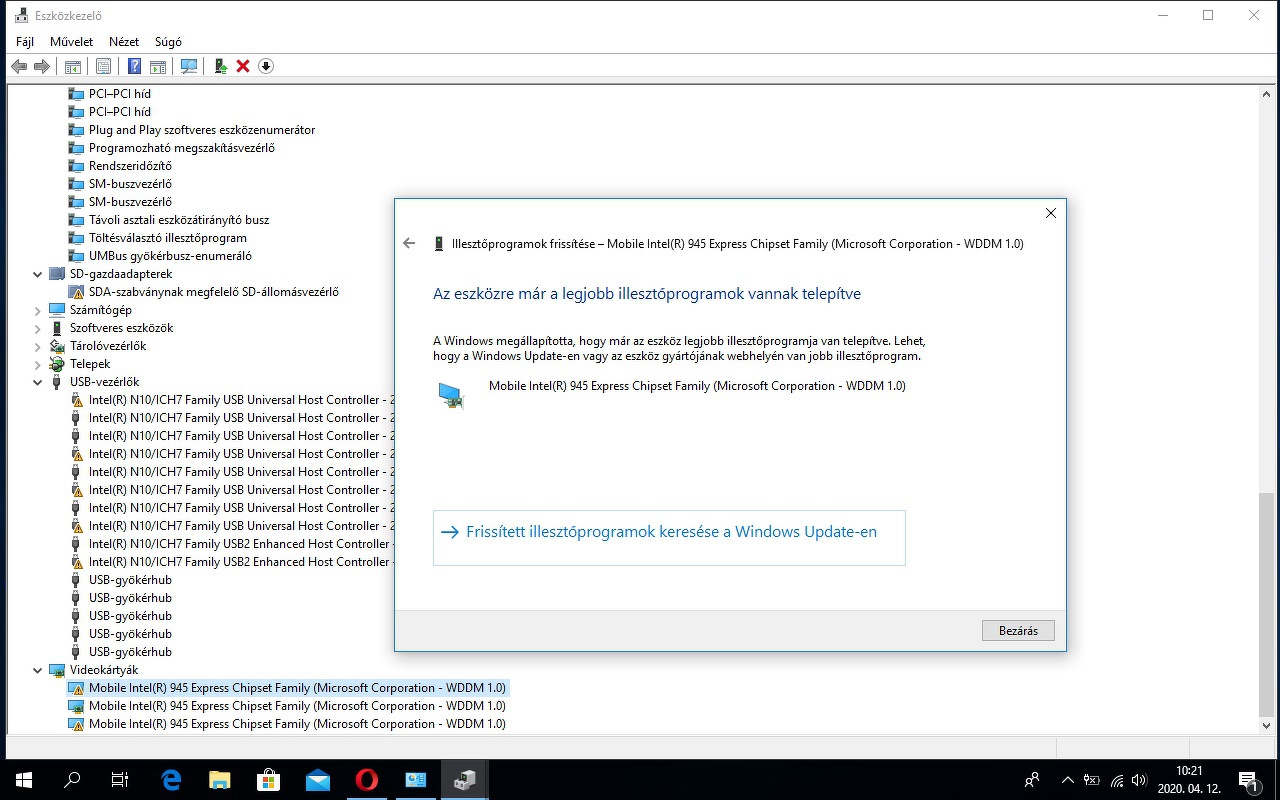This screenshot has height=800, width=1280.
Task: Launch Opera browser from the taskbar
Action: (x=367, y=780)
